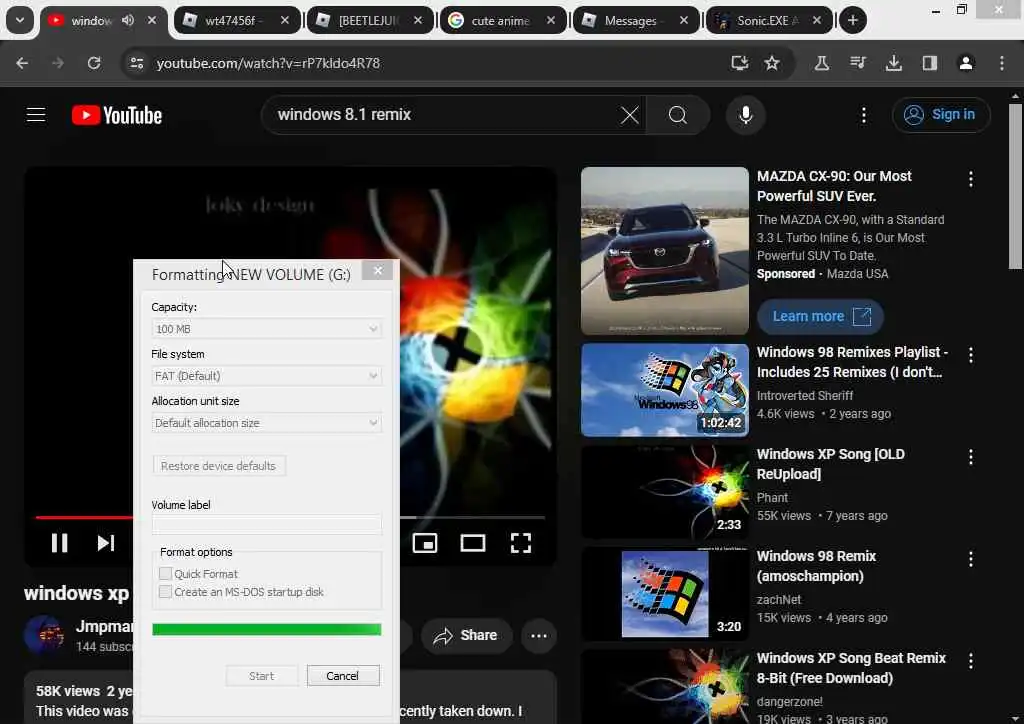
Task: Share the video
Action: (x=466, y=635)
